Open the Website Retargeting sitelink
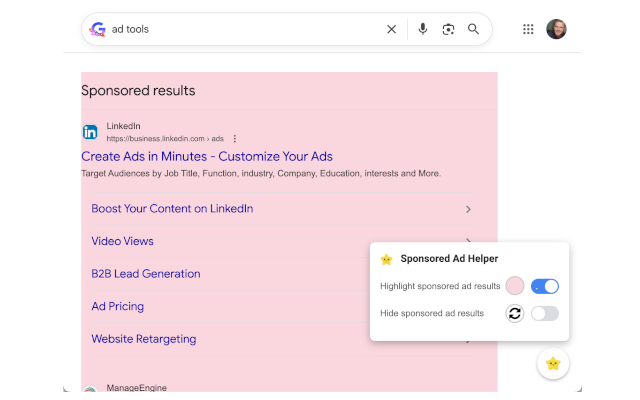The image size is (640, 400). 144,339
